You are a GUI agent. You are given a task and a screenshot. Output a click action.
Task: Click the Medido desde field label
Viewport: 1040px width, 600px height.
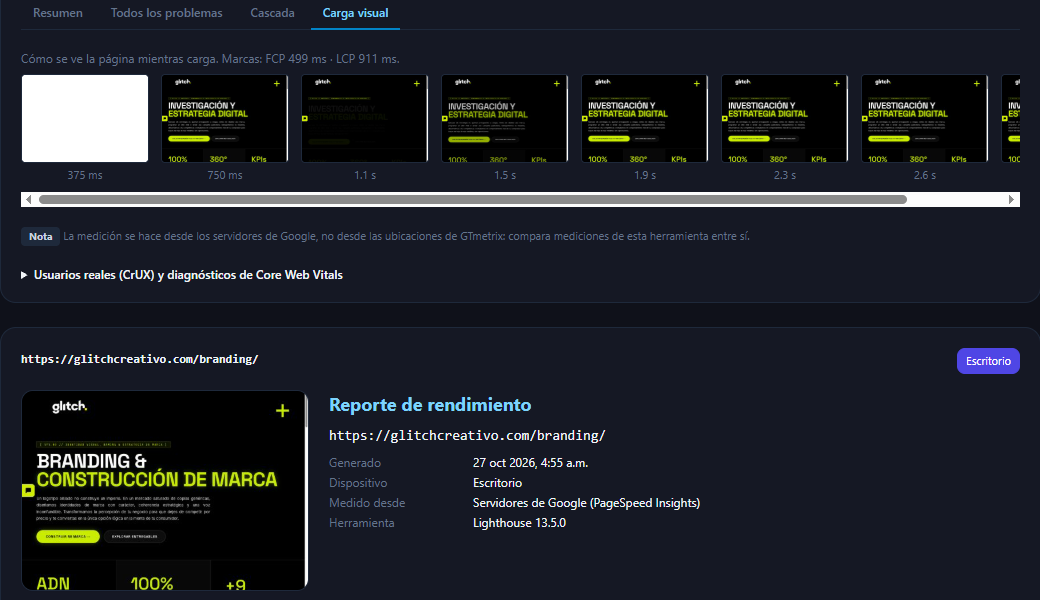(367, 503)
